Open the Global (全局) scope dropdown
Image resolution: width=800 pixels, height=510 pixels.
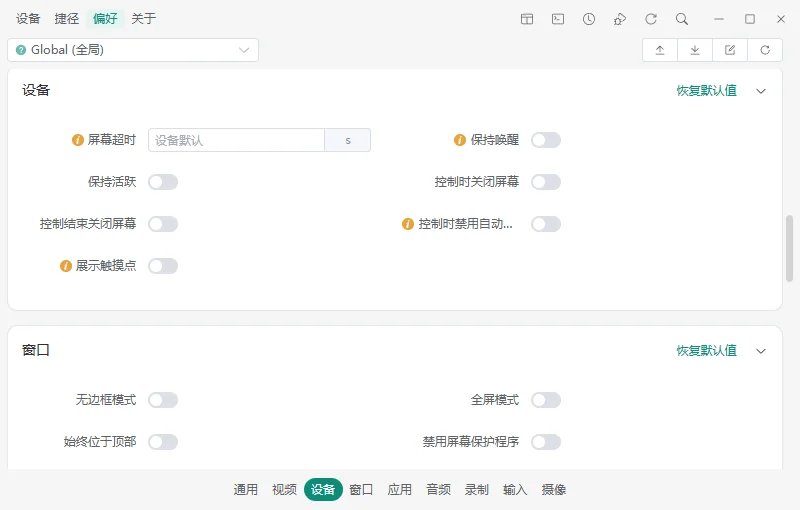click(133, 50)
